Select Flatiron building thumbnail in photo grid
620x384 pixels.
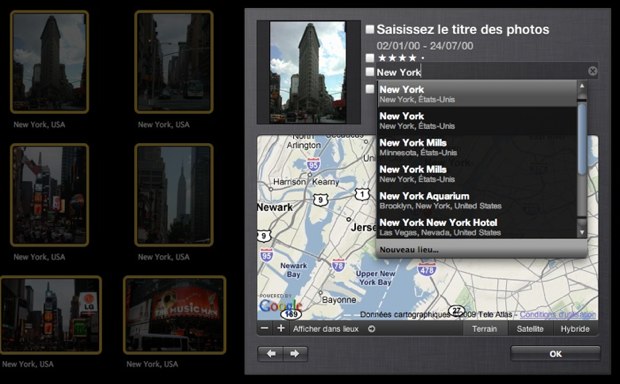[x=49, y=62]
